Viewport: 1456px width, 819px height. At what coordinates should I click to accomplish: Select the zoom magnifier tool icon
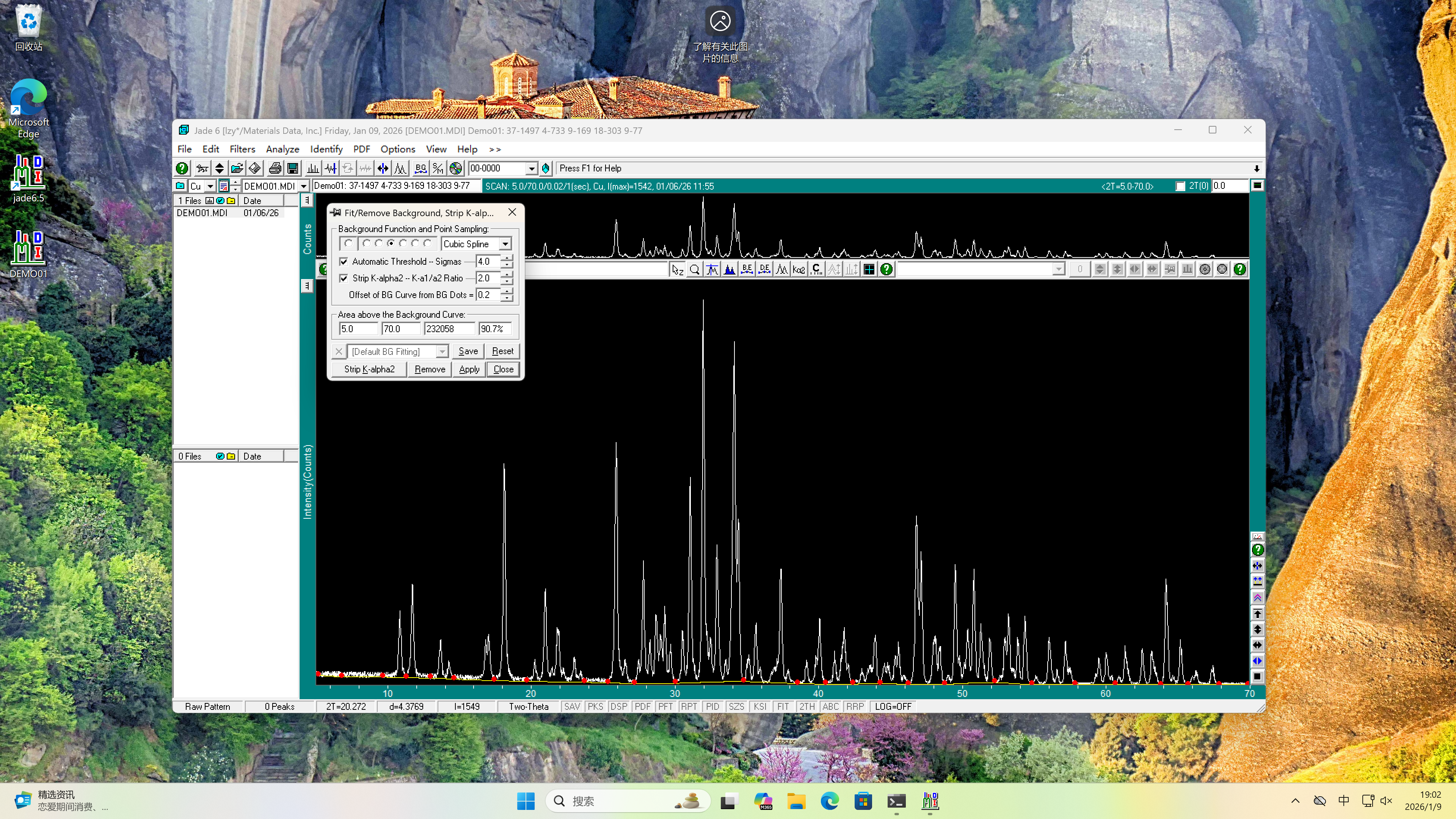point(695,270)
